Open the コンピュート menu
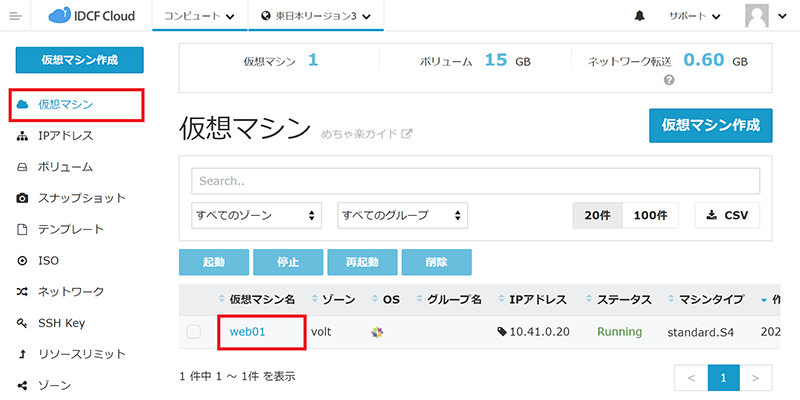The height and width of the screenshot is (400, 800). [200, 17]
